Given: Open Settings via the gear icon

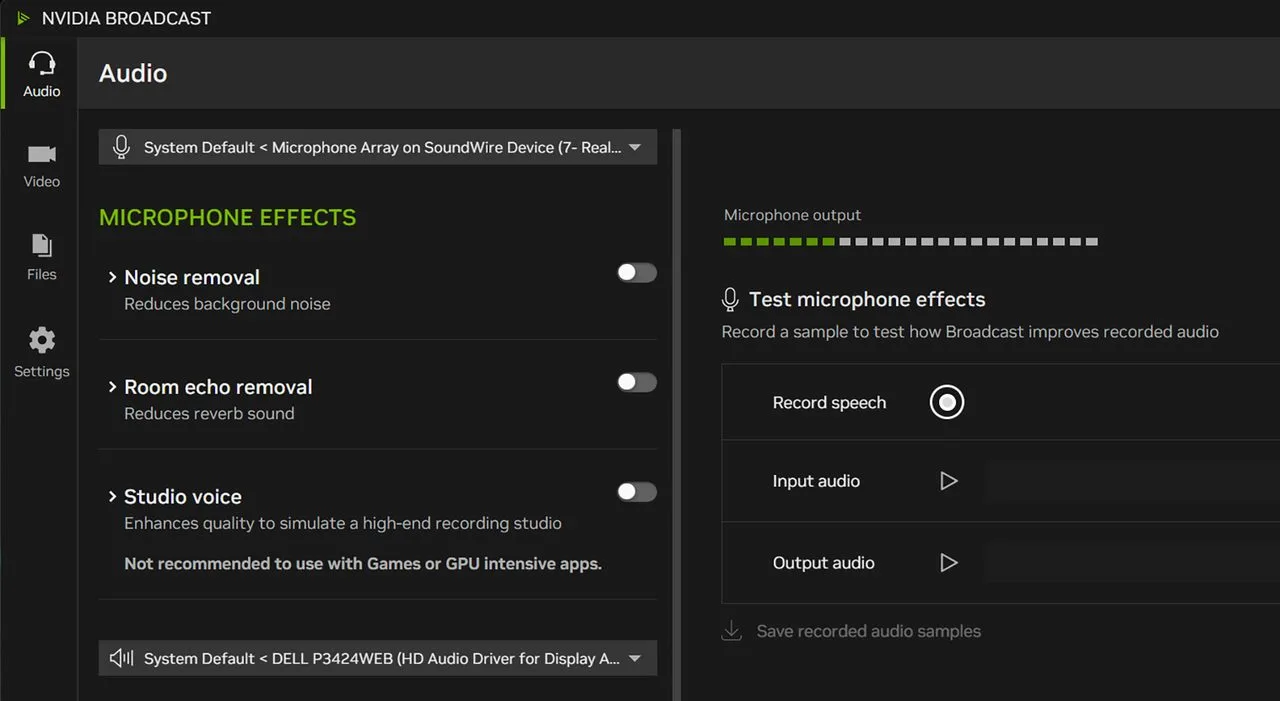Looking at the screenshot, I should (42, 340).
